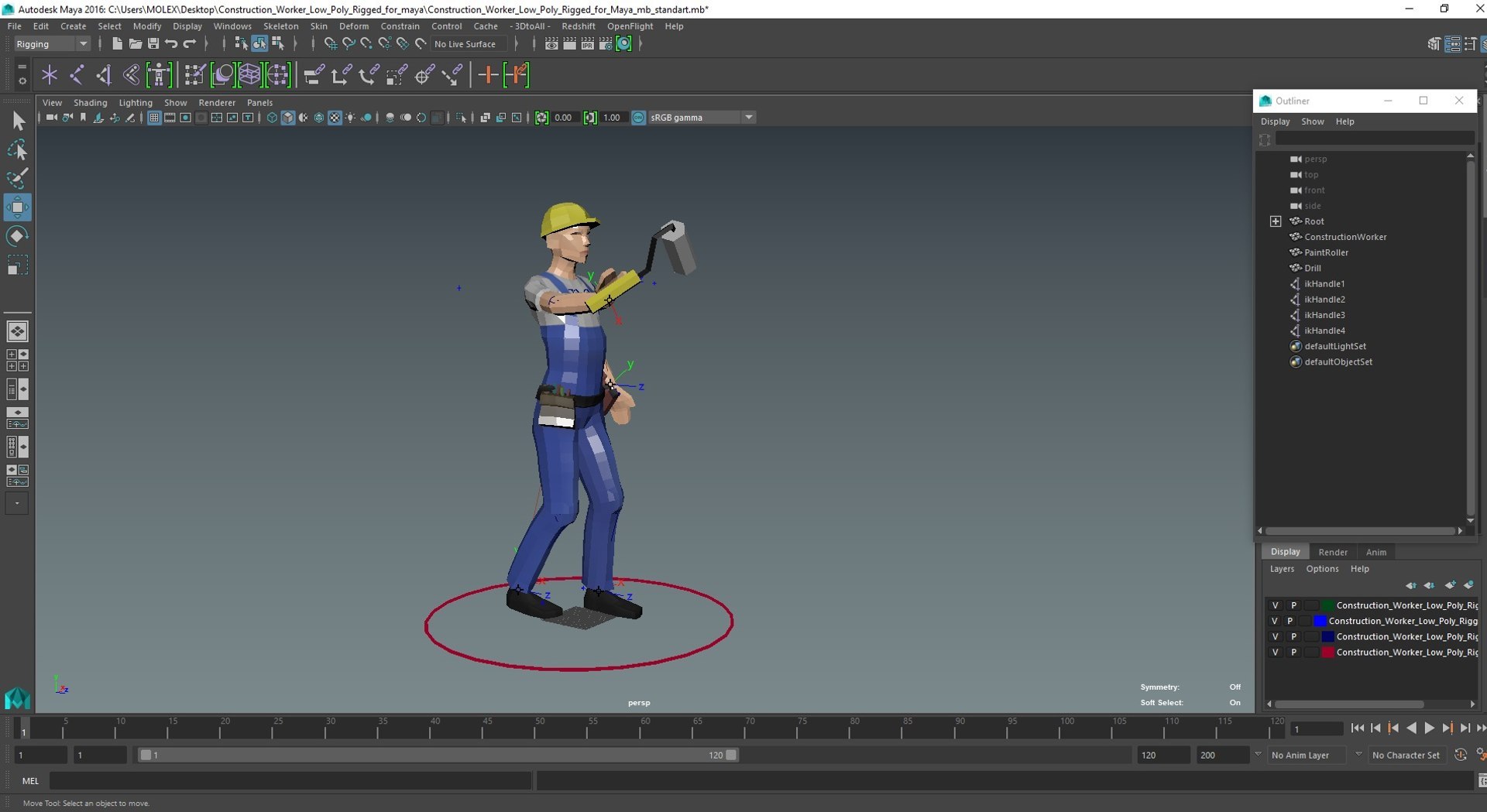This screenshot has width=1487, height=812.
Task: Open shelf options gear menu
Action: coord(22,81)
